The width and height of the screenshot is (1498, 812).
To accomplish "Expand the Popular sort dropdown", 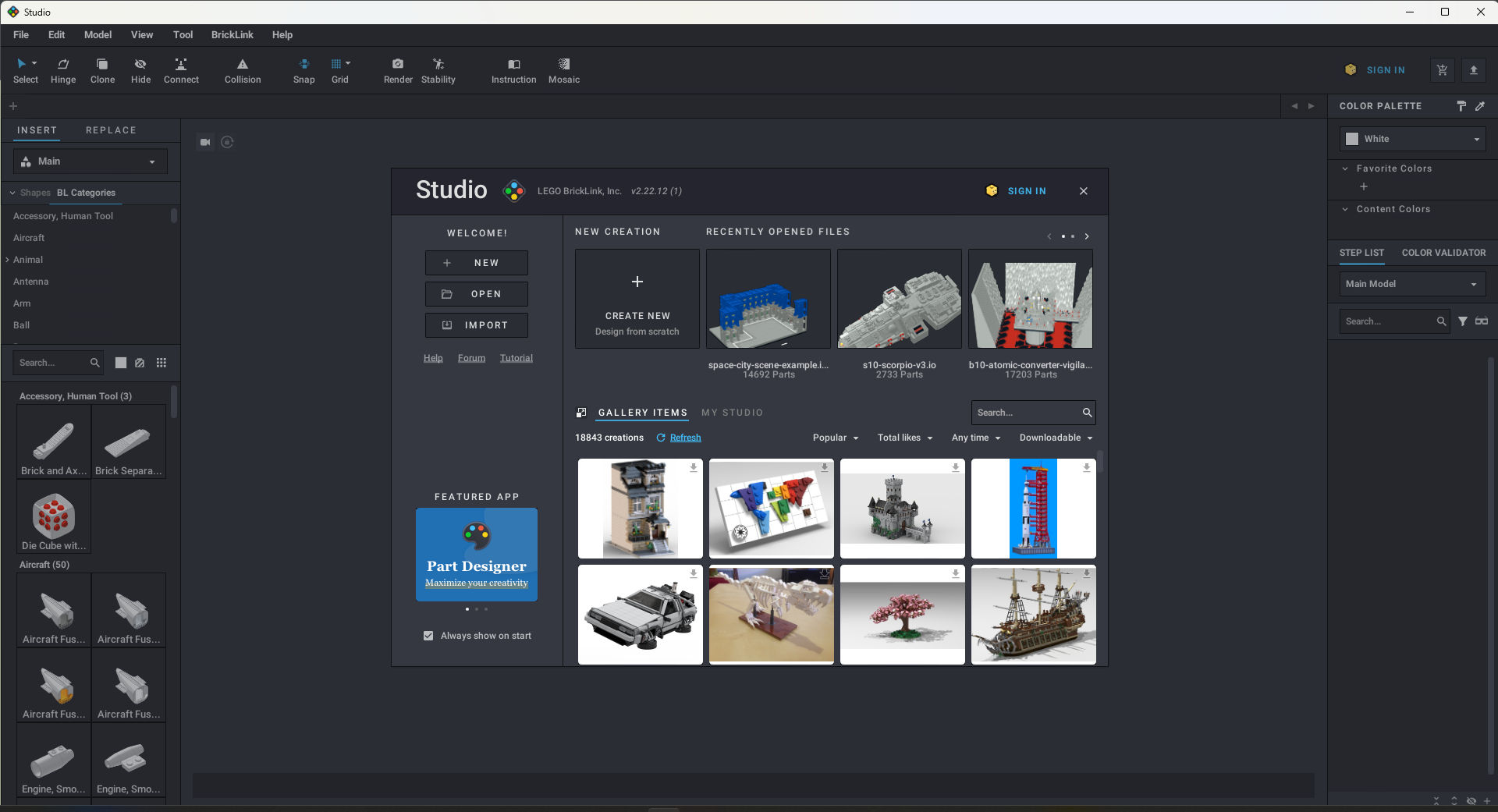I will (x=835, y=438).
